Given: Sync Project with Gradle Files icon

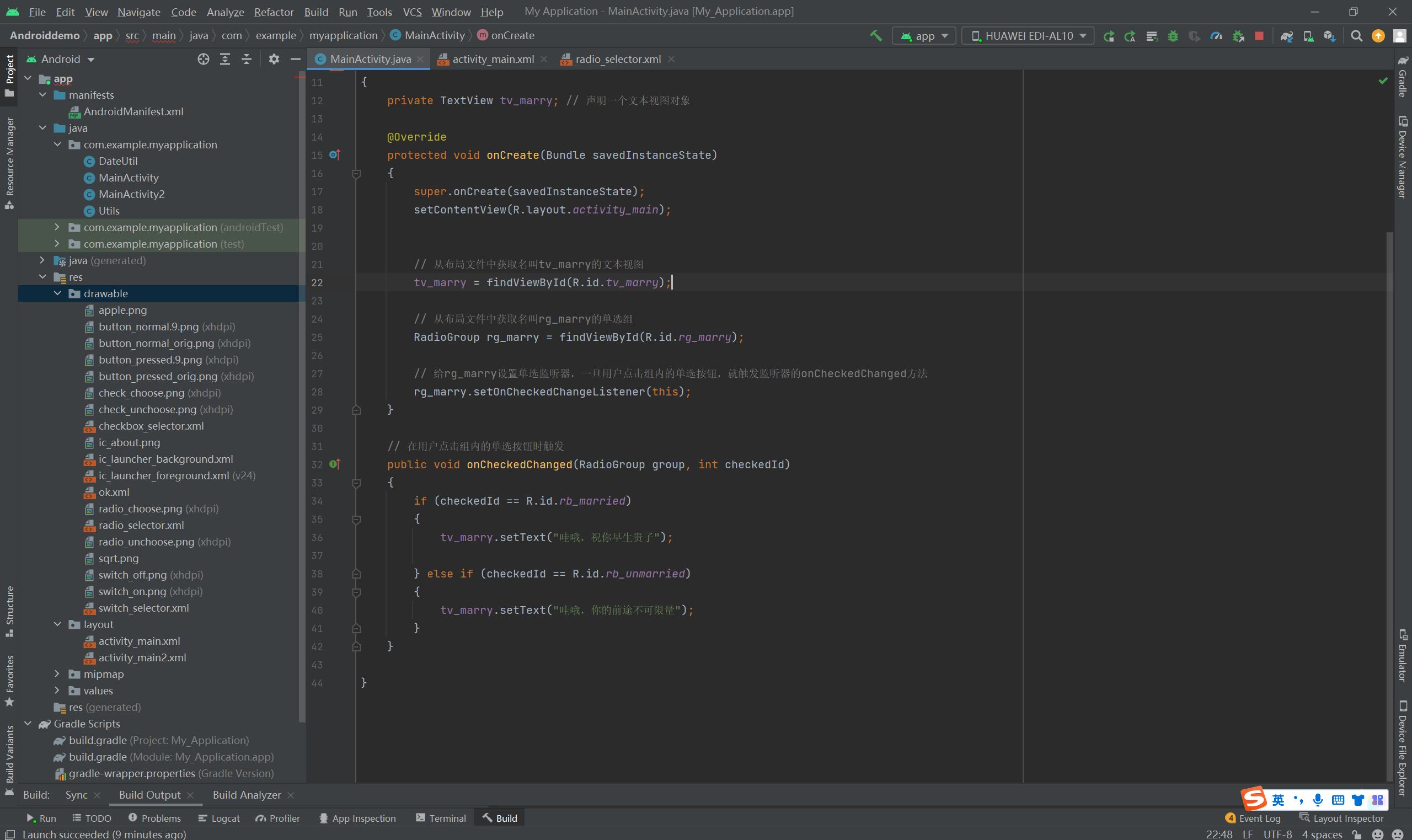Looking at the screenshot, I should tap(1286, 36).
